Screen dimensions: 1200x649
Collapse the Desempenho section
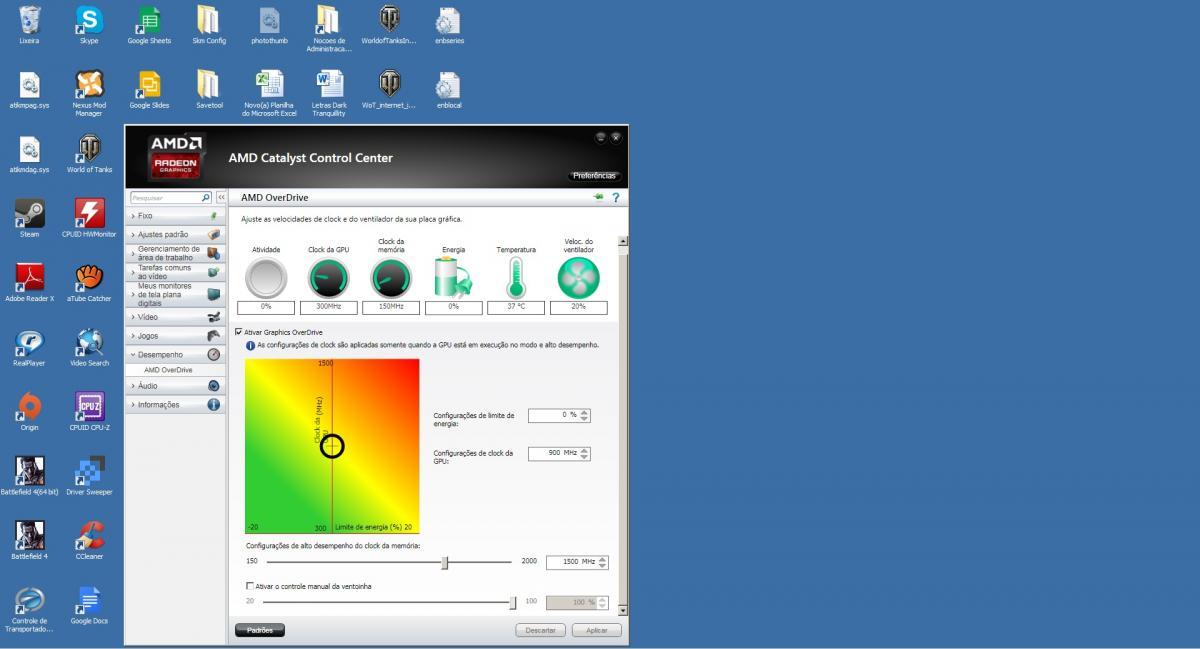click(x=176, y=354)
